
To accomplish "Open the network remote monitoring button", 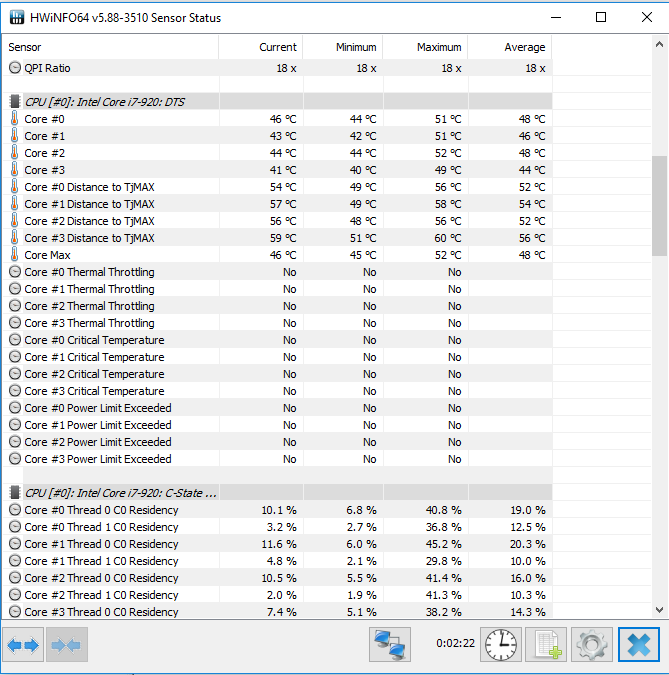I will pos(390,644).
